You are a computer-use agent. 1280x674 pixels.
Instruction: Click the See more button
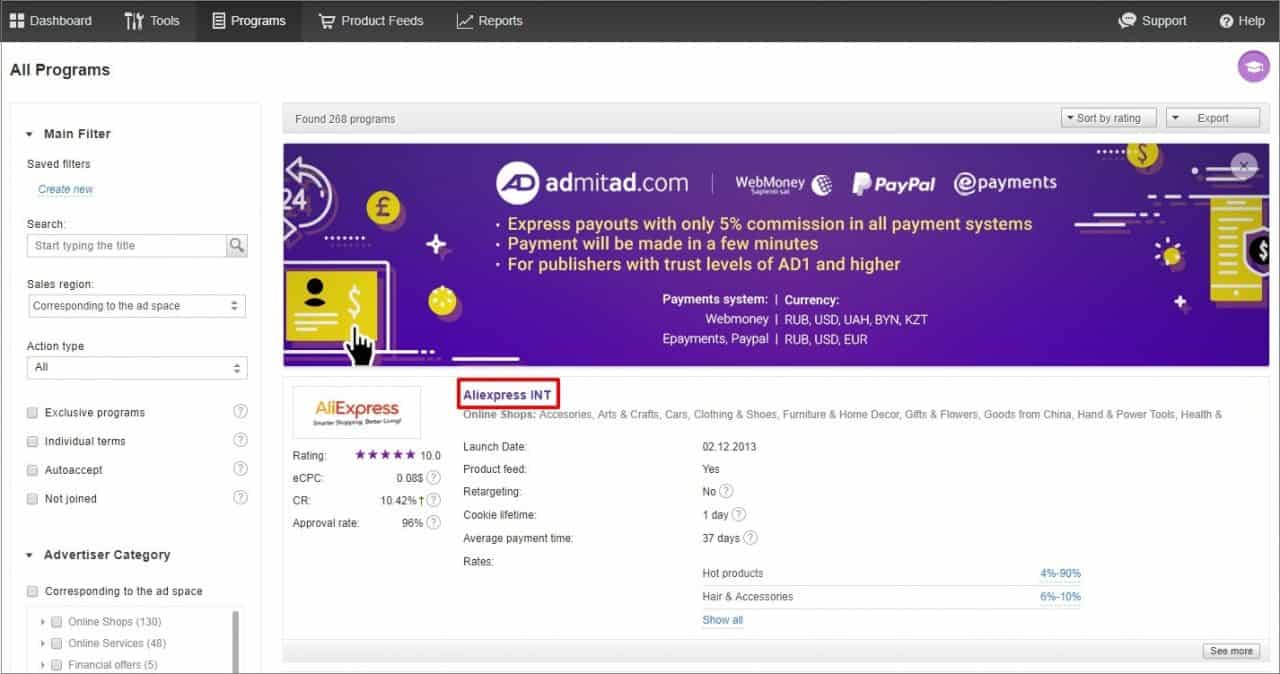click(1231, 651)
